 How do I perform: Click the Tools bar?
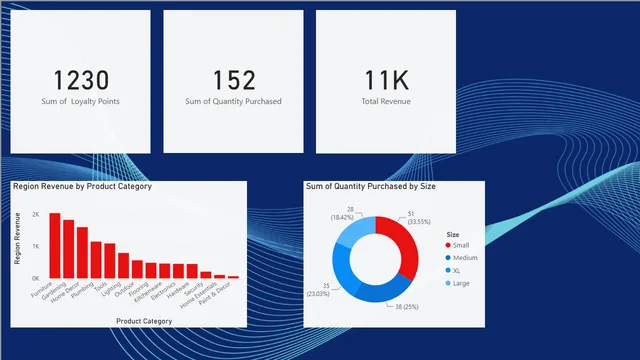(x=110, y=261)
